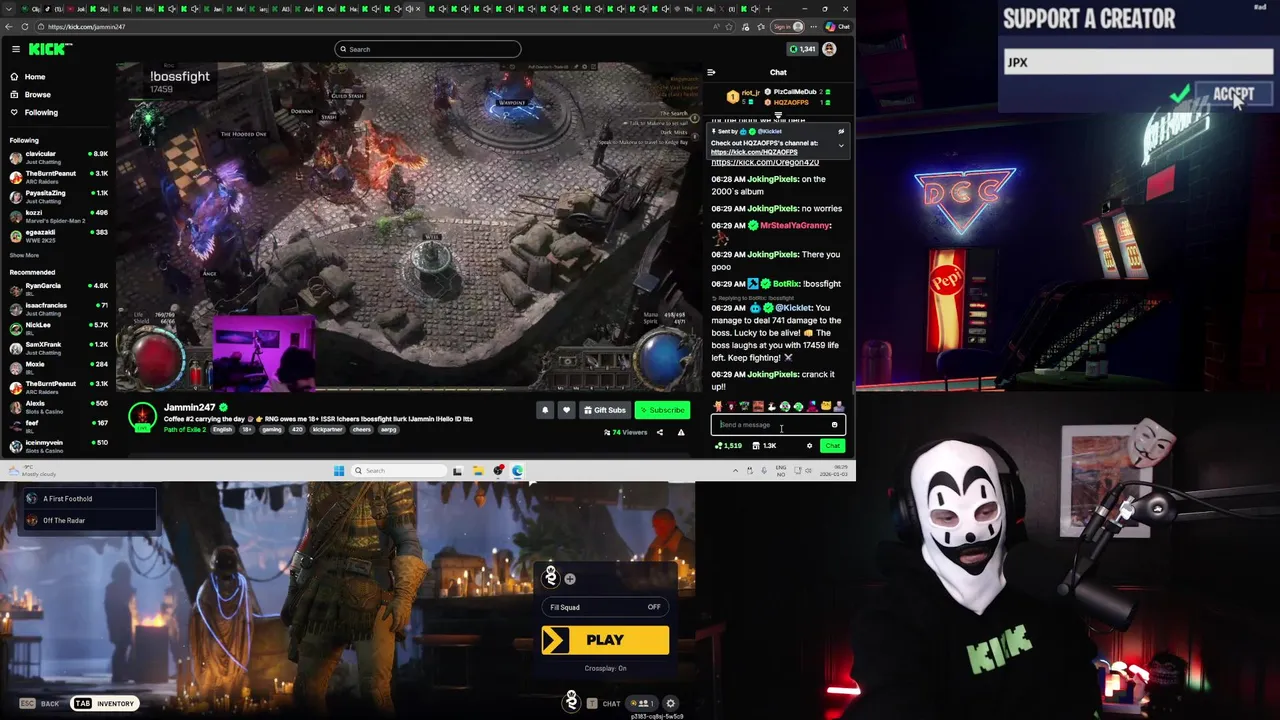Open a new browser tab plus
1280x720 pixels.
(x=767, y=9)
